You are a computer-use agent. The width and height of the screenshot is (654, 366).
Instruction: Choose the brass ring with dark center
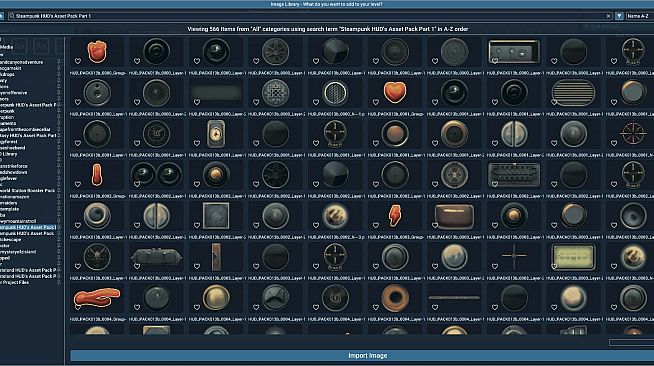(x=454, y=133)
